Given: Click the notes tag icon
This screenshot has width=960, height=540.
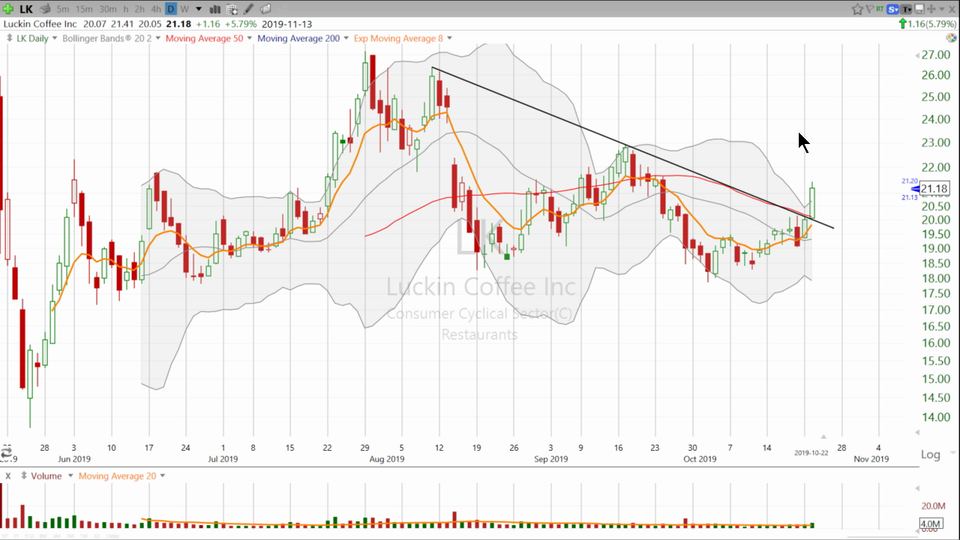Looking at the screenshot, I should (266, 9).
